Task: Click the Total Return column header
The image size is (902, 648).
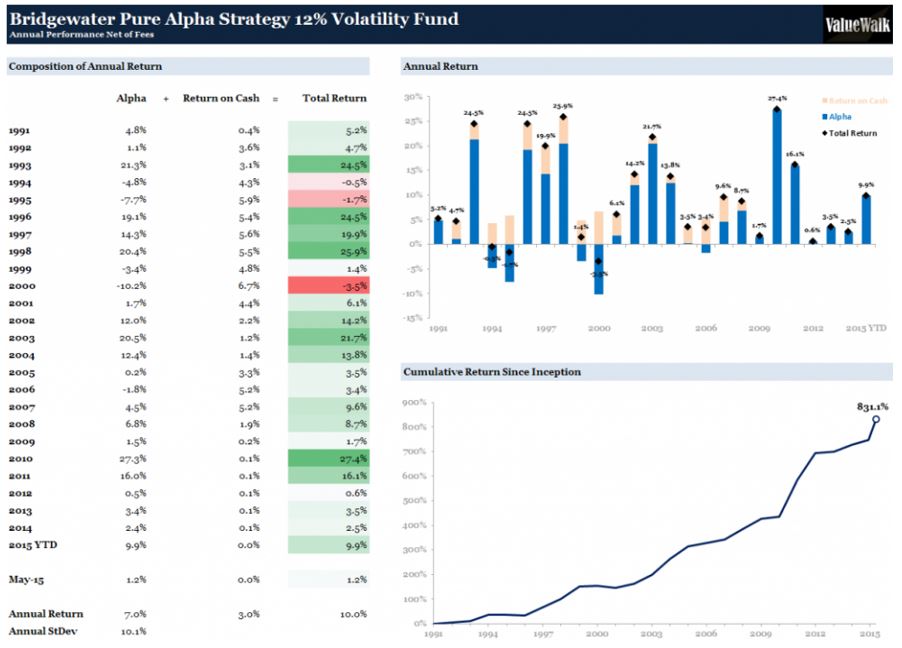Action: (x=334, y=99)
